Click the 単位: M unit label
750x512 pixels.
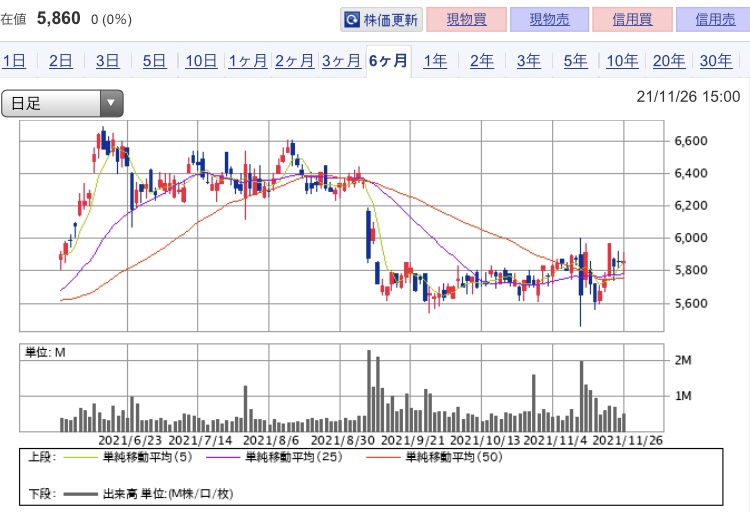point(45,353)
